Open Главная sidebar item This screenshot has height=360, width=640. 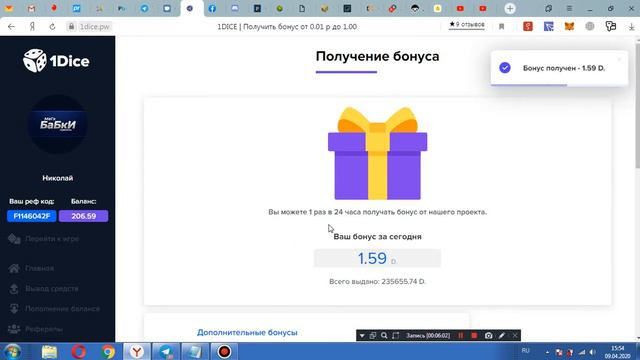pos(39,268)
